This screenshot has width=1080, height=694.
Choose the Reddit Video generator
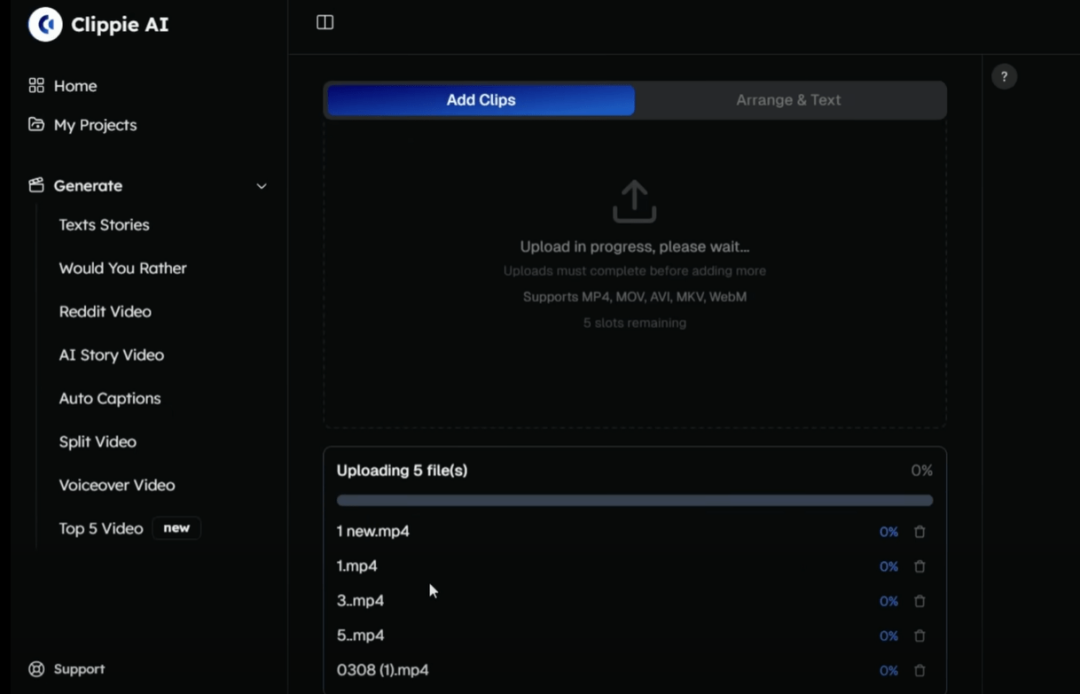pyautogui.click(x=105, y=312)
